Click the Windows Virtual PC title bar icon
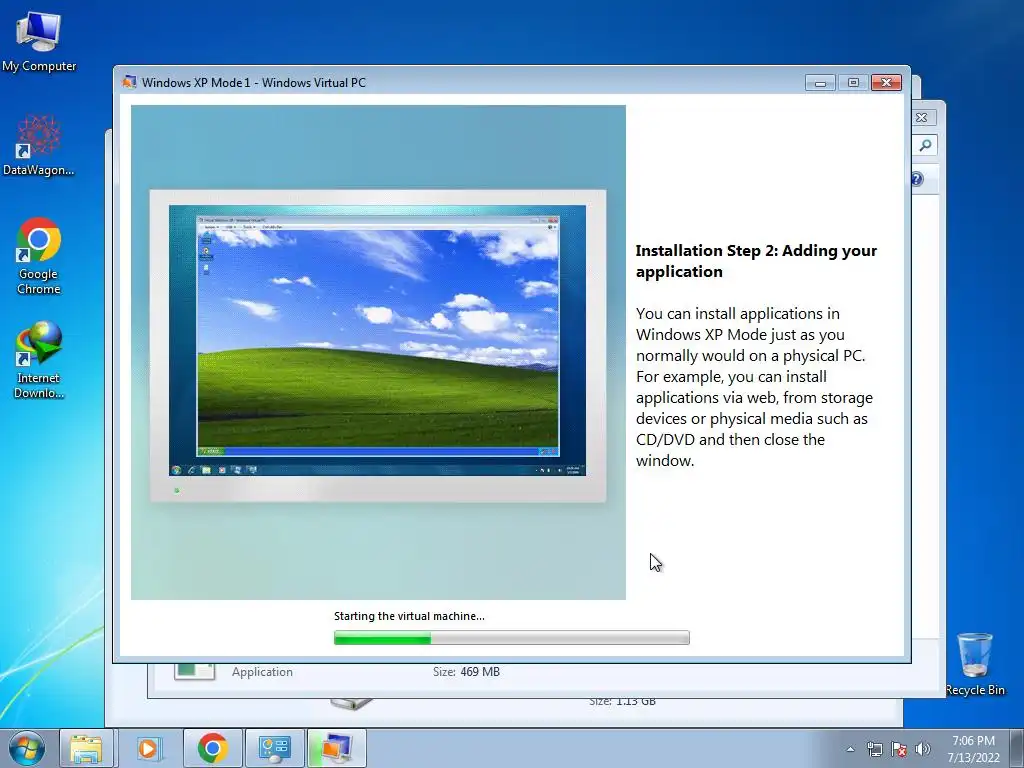Image resolution: width=1024 pixels, height=768 pixels. (x=129, y=82)
